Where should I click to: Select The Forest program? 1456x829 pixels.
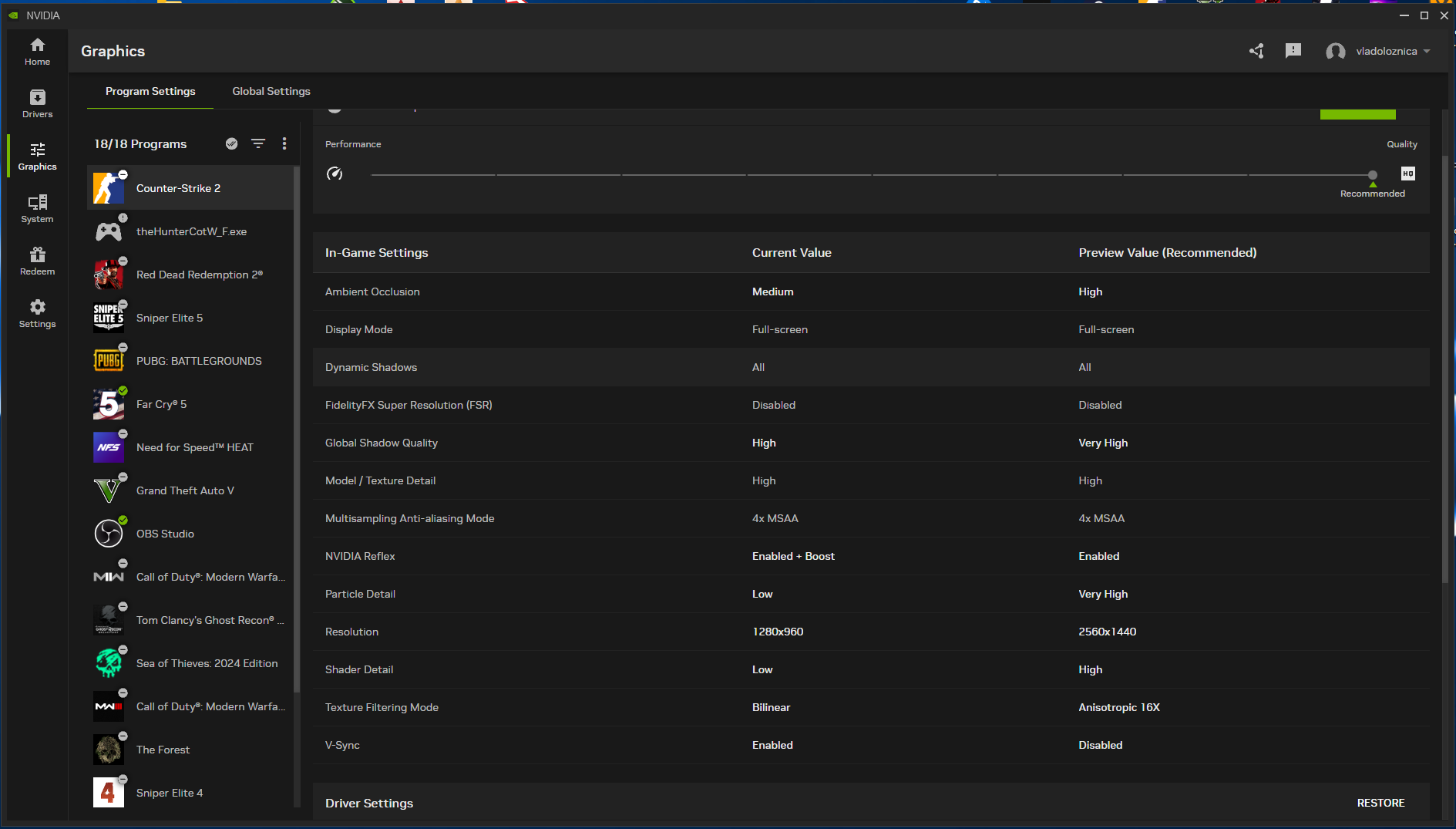pos(190,750)
